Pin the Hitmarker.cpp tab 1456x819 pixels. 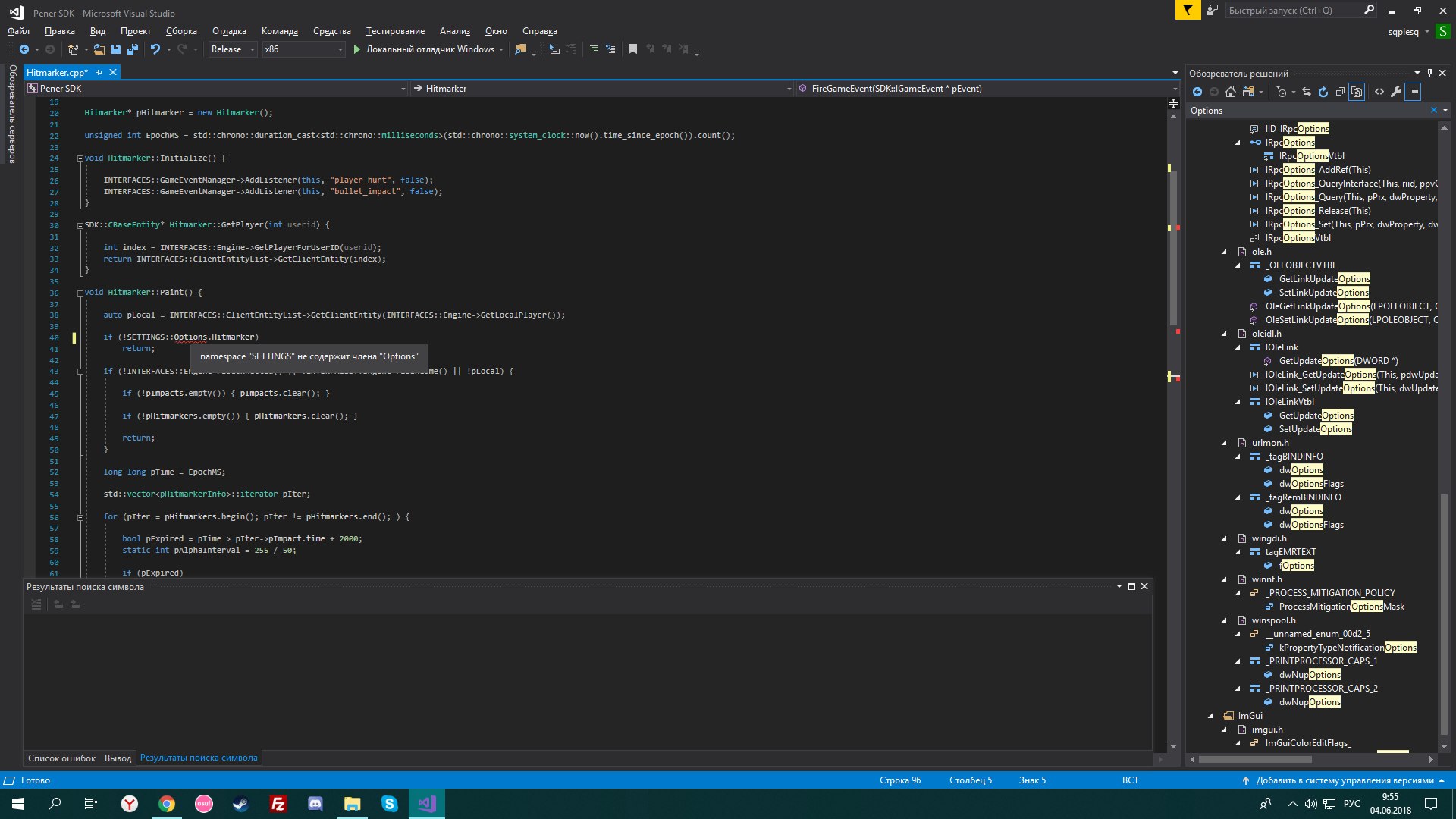[99, 73]
